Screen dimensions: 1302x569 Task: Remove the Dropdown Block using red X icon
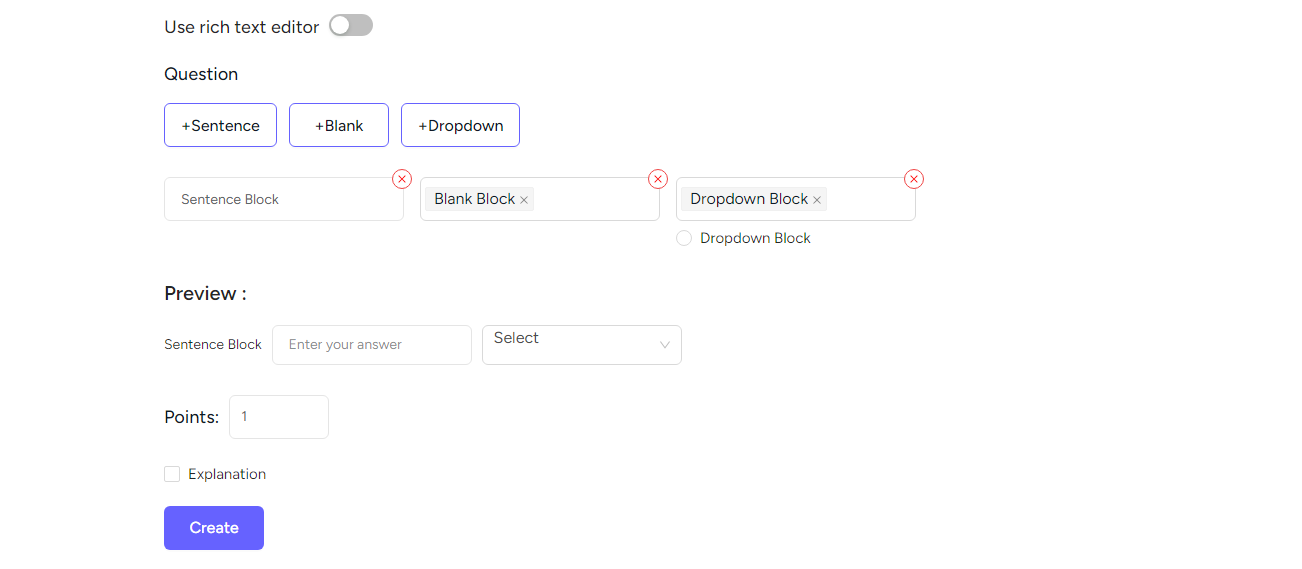click(914, 179)
